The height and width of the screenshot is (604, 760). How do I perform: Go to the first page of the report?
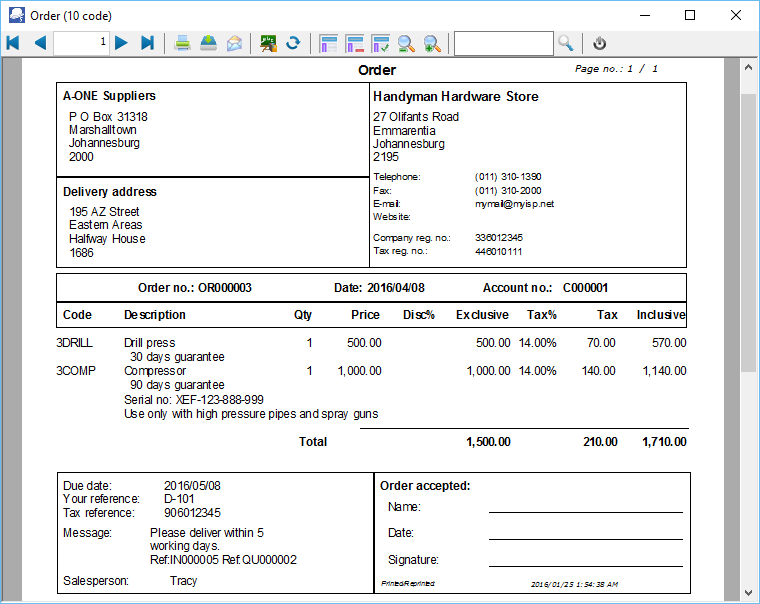click(x=13, y=43)
